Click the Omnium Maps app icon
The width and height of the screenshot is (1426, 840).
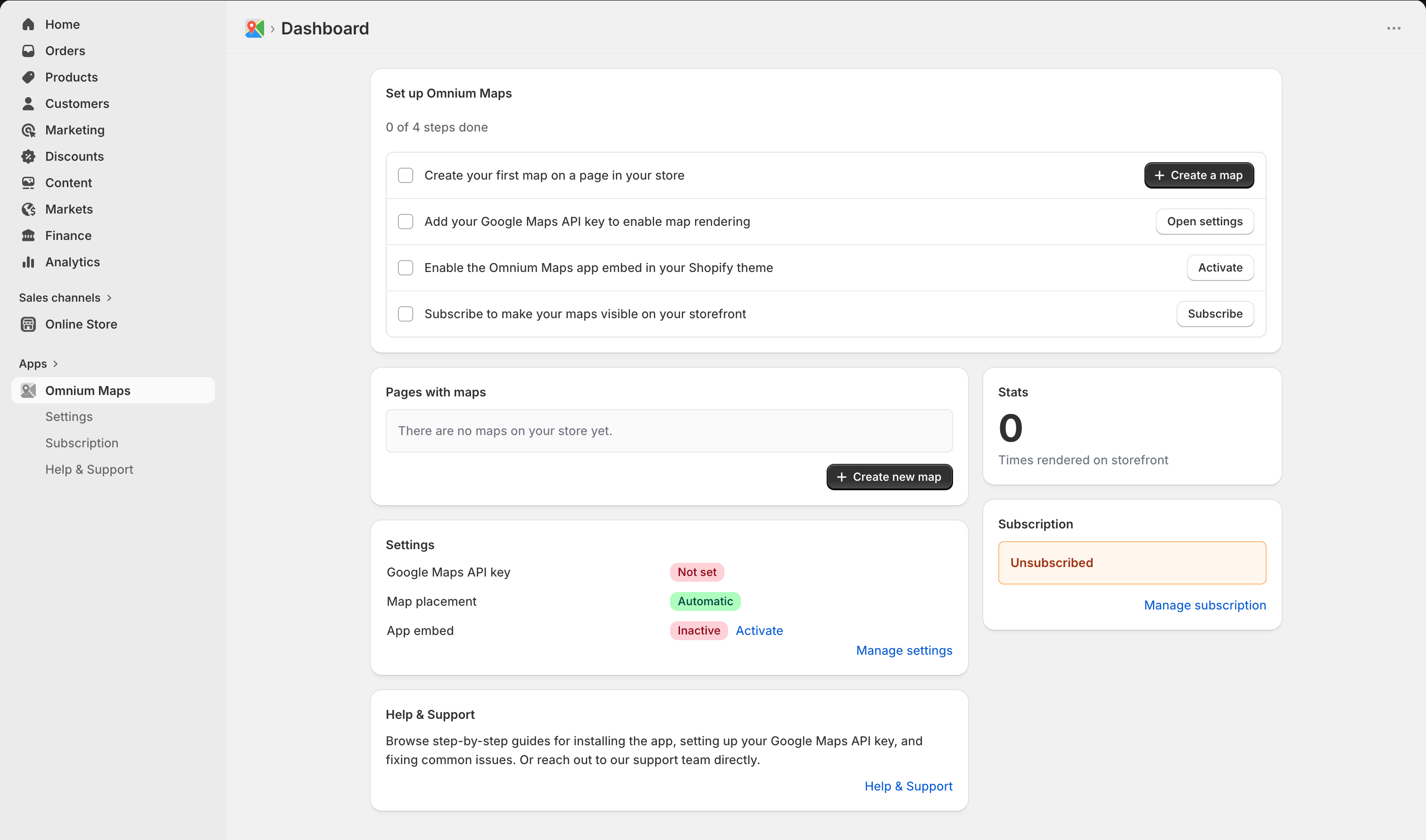pos(28,390)
